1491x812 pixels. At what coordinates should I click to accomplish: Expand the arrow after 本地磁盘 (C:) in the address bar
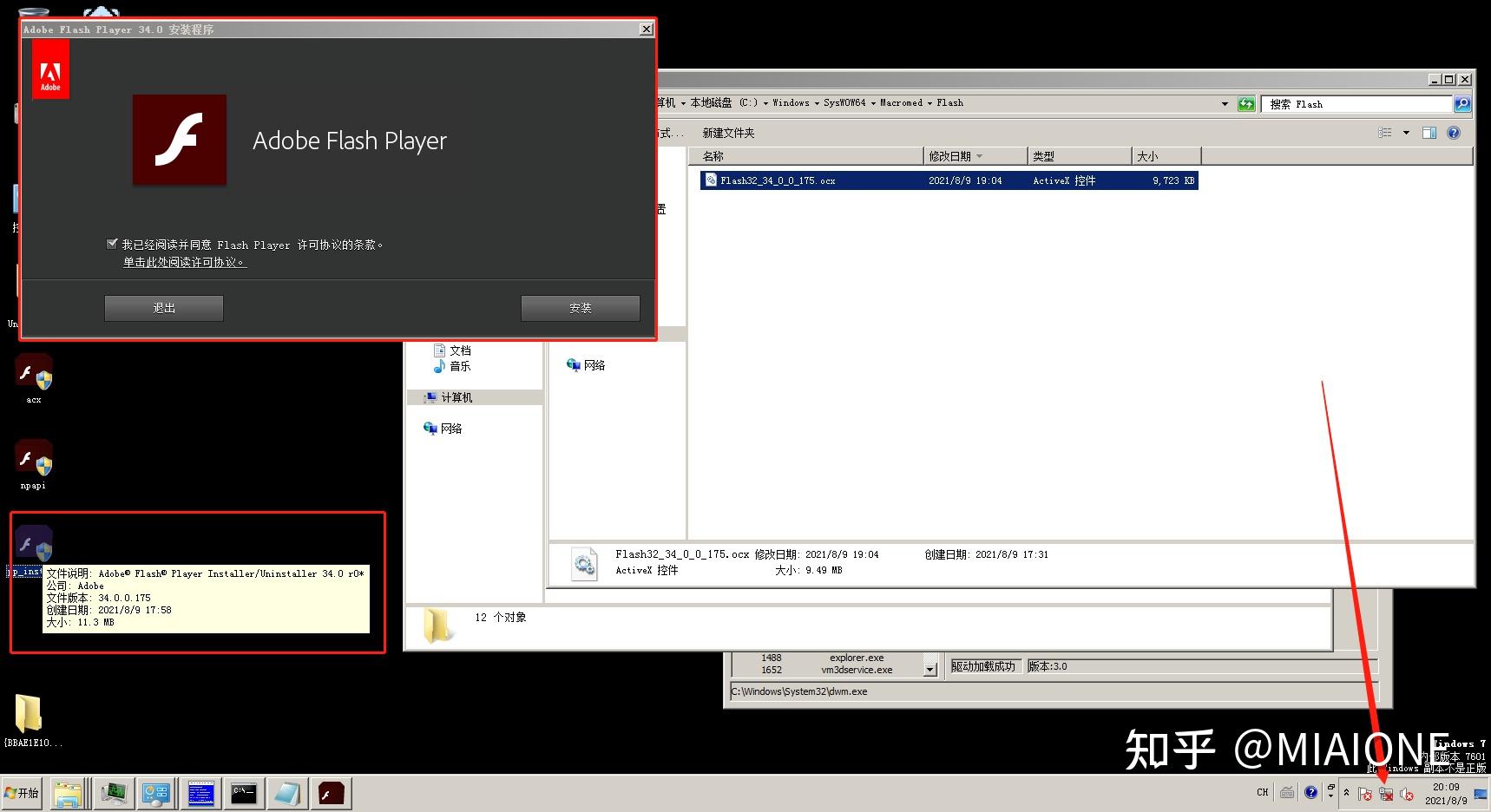(x=765, y=103)
